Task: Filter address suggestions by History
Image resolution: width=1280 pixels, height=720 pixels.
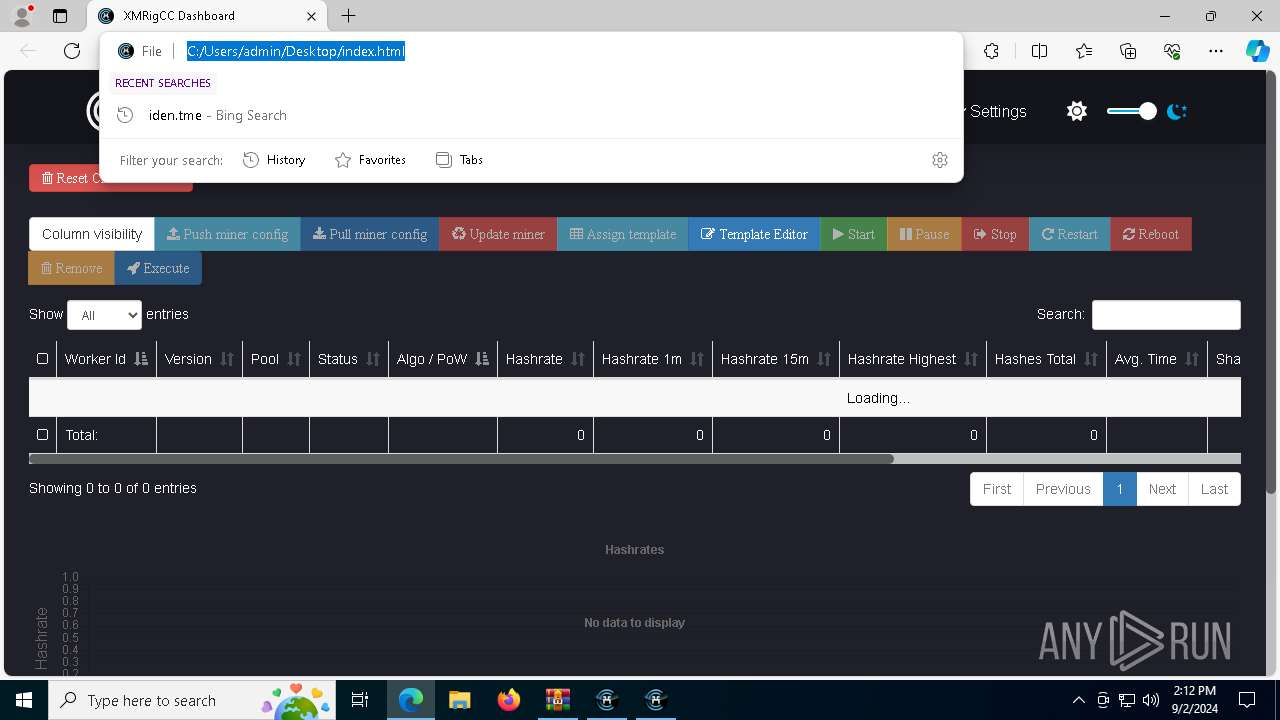Action: pos(274,160)
